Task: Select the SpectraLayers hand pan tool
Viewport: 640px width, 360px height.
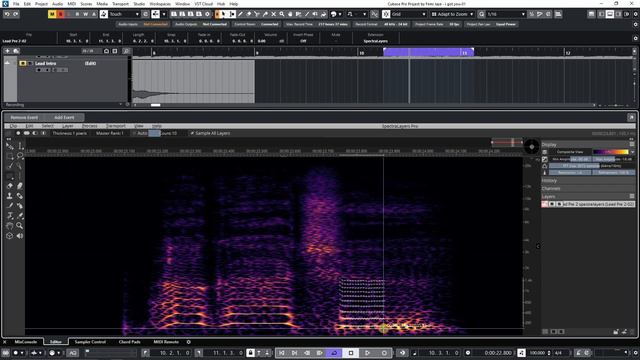Action: tap(10, 226)
